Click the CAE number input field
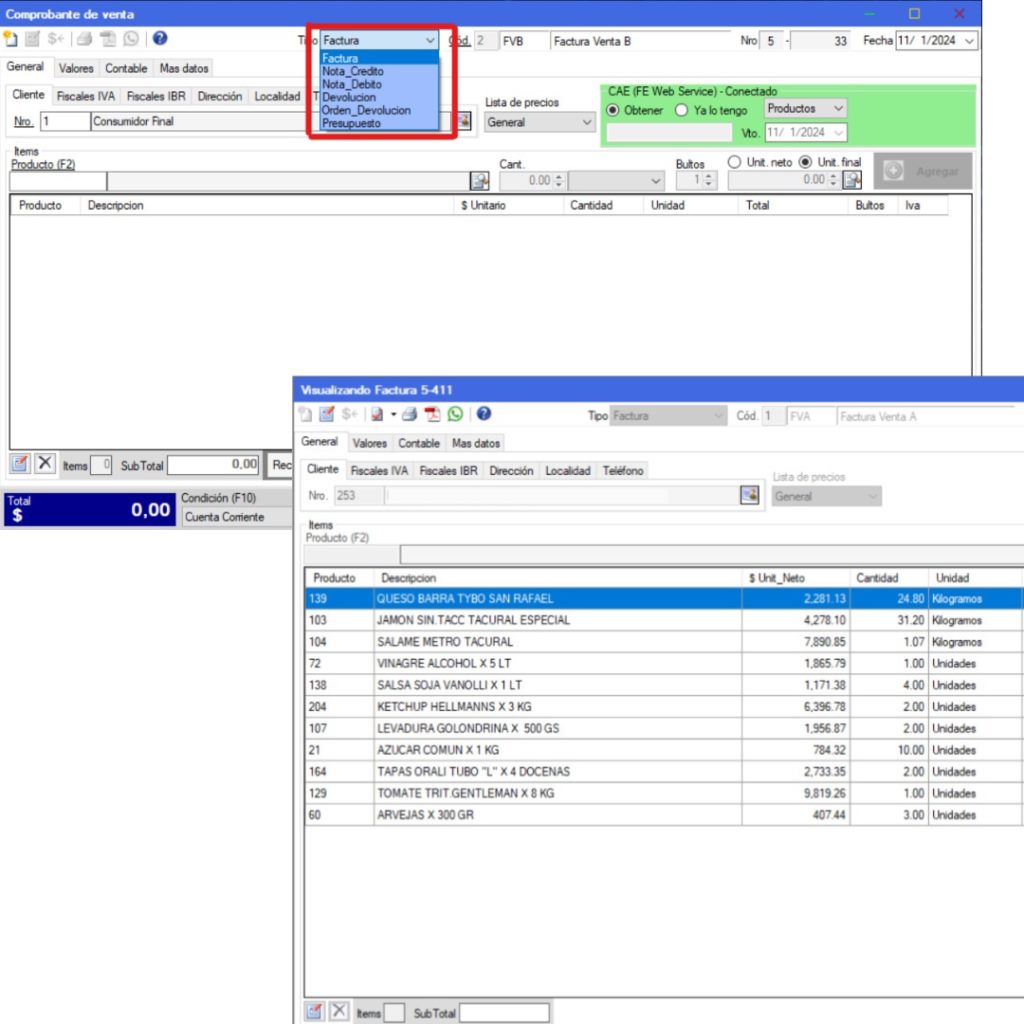 coord(669,133)
